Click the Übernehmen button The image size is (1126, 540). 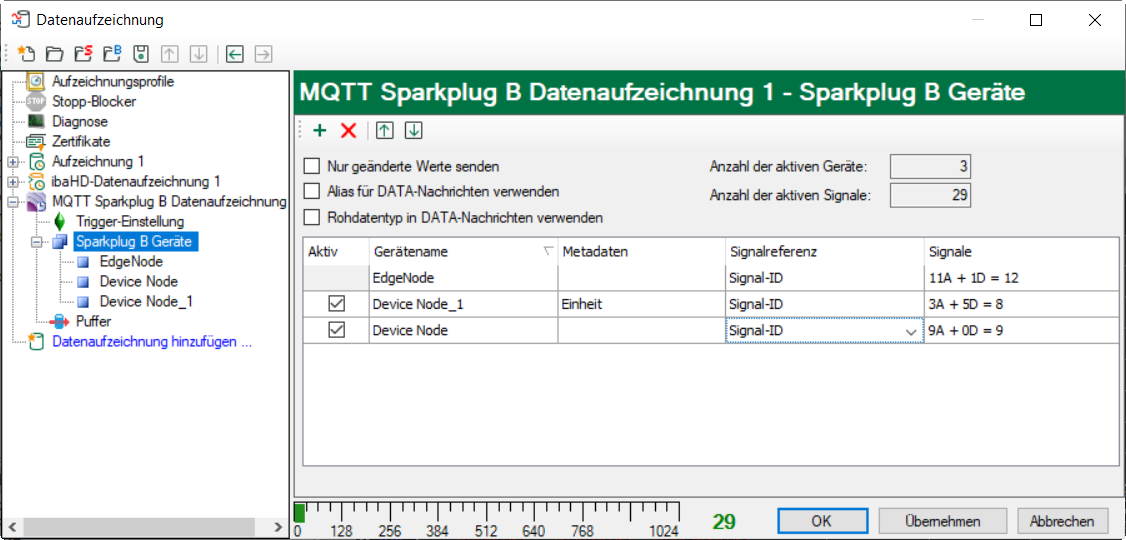943,521
